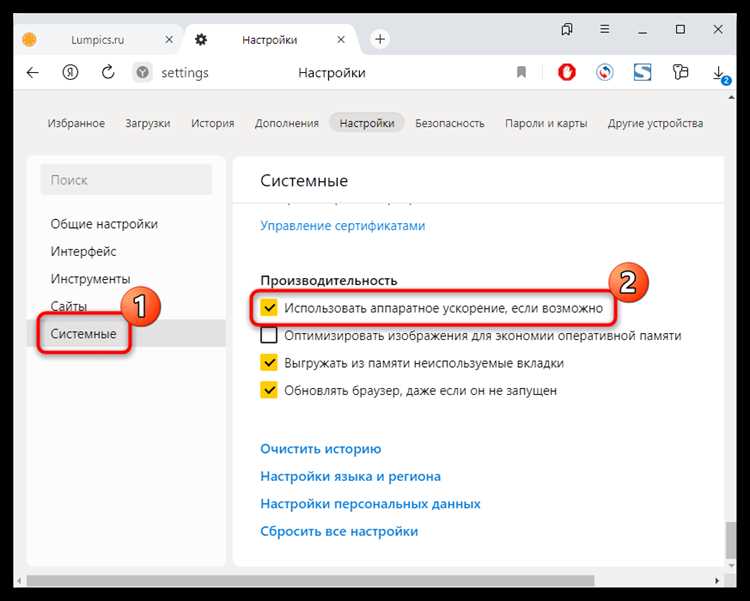Click the vertical scrollbar thumb
This screenshot has height=601, width=750.
731,540
